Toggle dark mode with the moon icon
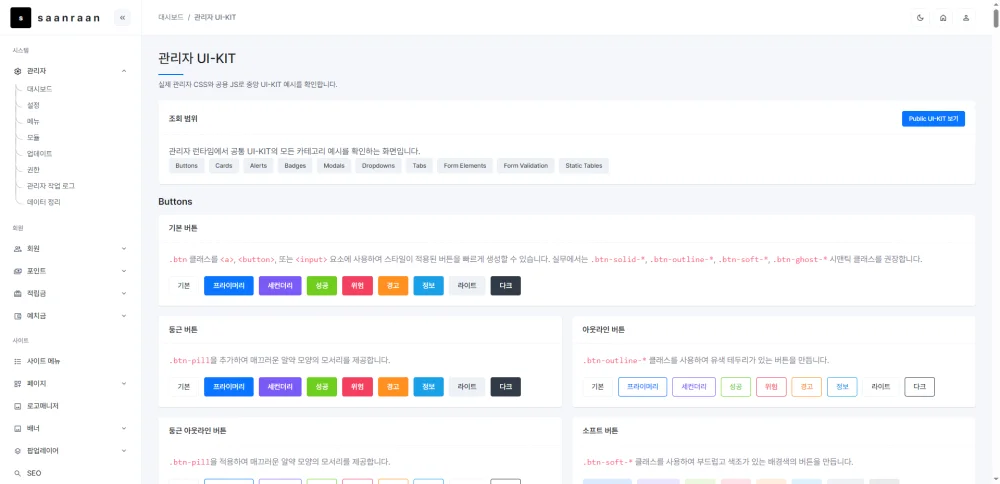 point(920,18)
